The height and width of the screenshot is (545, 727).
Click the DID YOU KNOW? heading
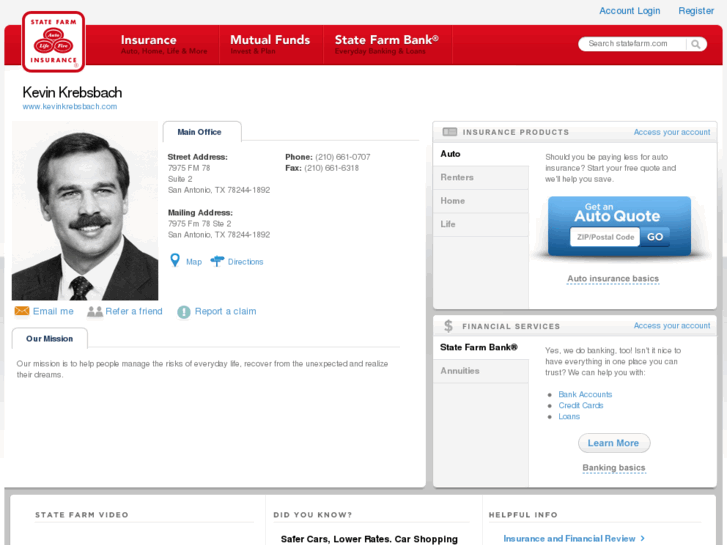pyautogui.click(x=312, y=515)
